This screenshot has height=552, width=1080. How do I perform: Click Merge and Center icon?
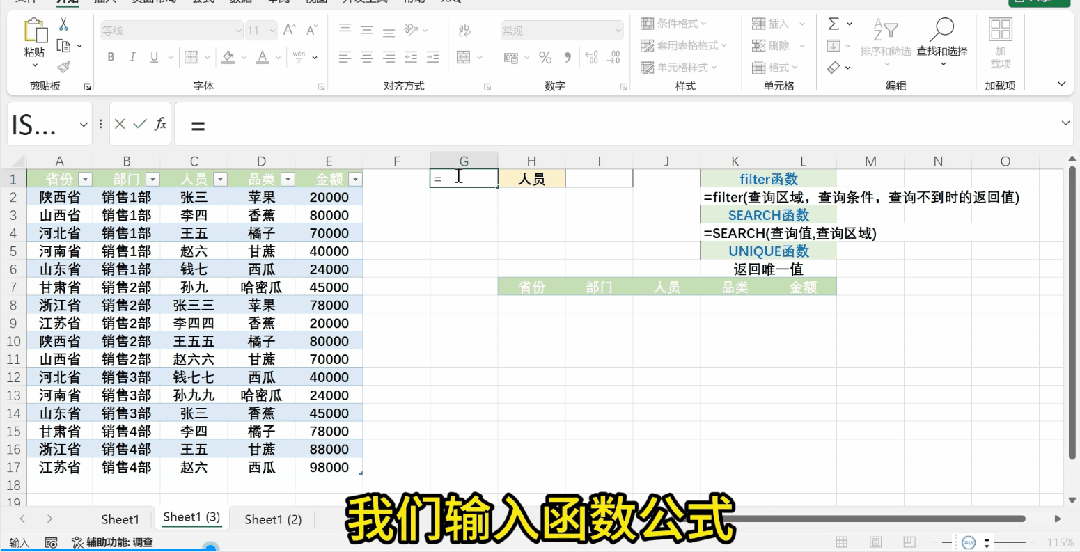(464, 57)
